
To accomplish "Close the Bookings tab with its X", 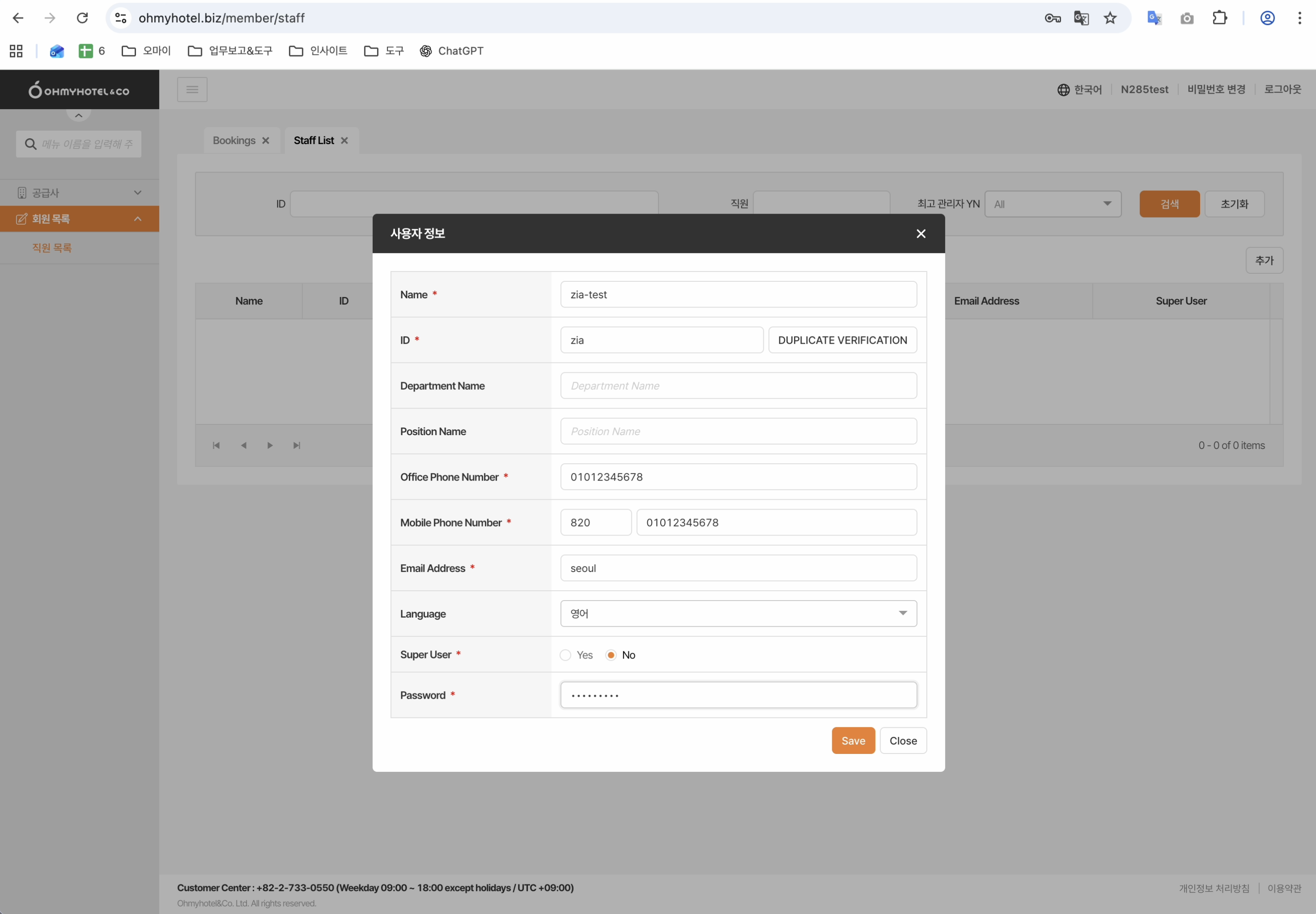I will pos(266,140).
